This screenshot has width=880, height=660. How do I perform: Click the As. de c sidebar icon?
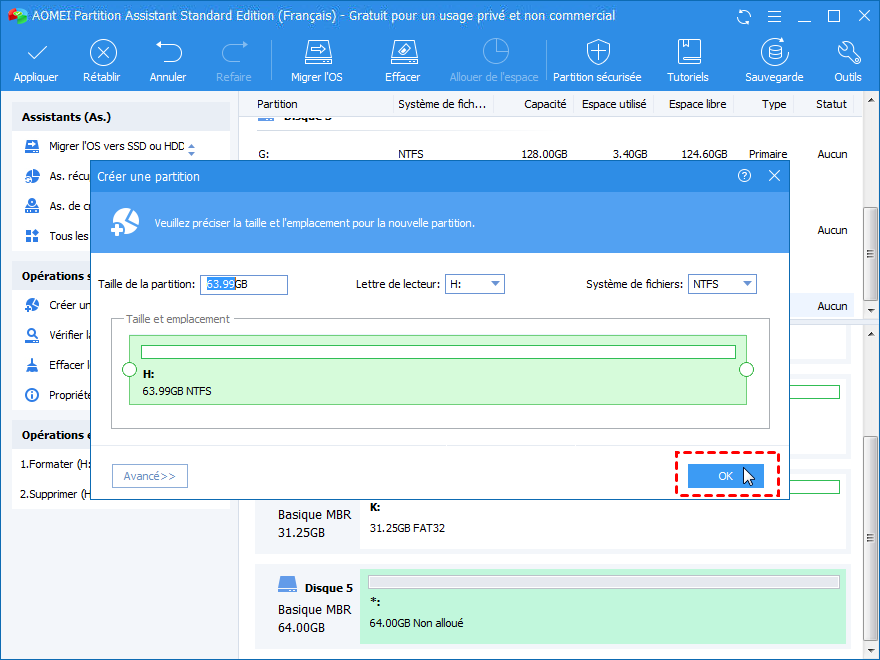click(32, 206)
